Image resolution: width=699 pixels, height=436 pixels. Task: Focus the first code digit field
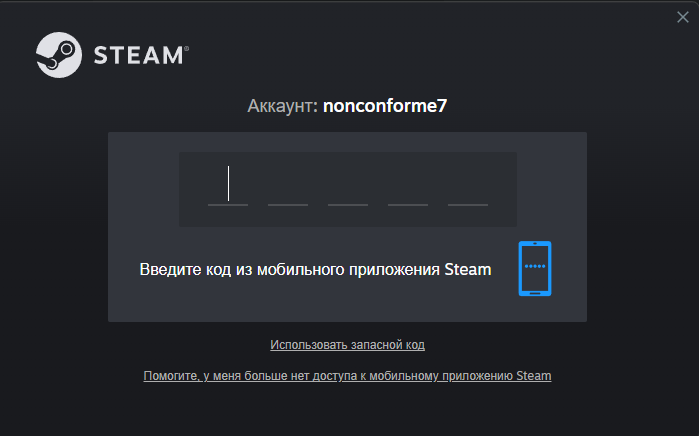228,186
